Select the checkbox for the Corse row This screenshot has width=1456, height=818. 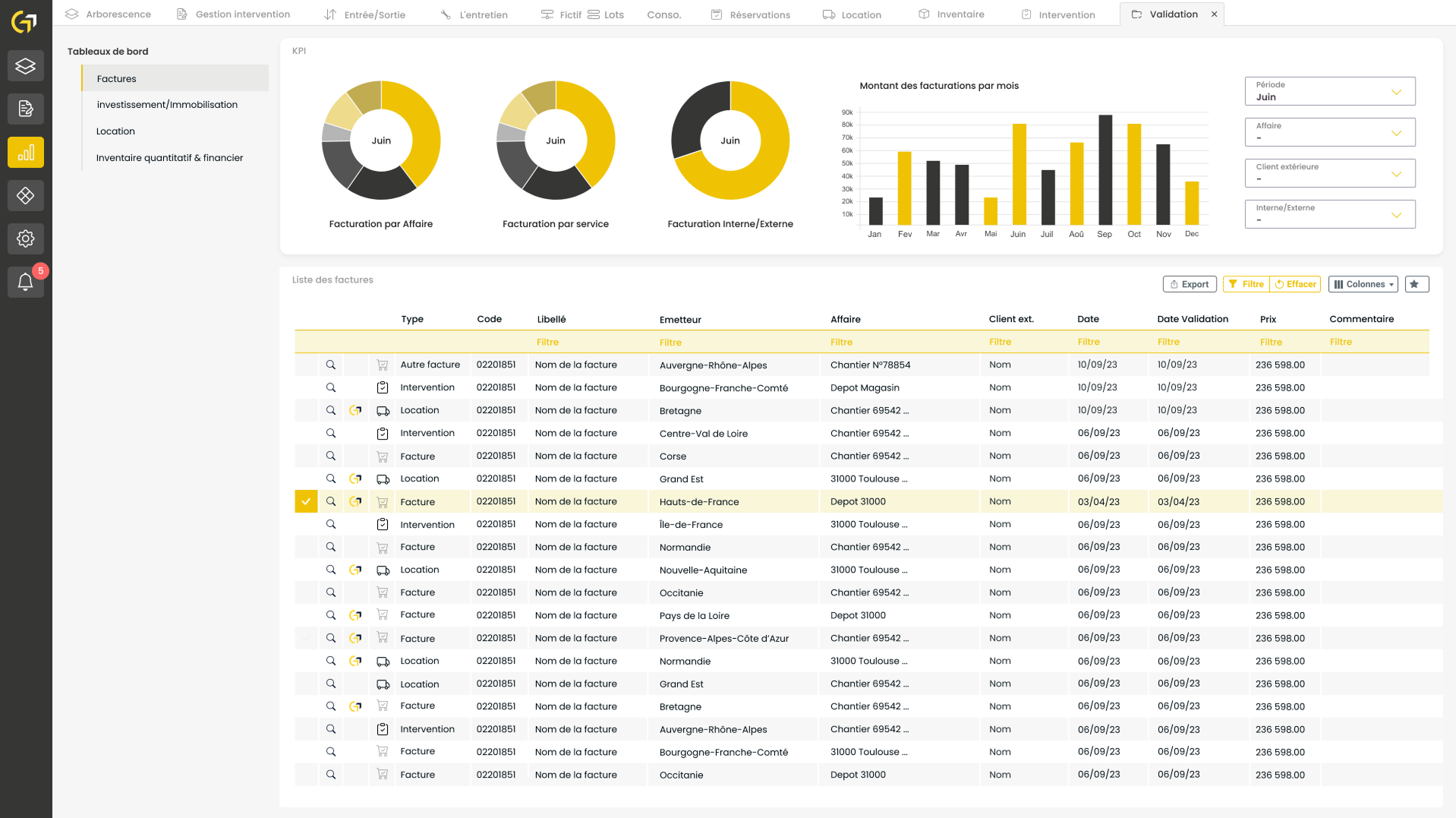click(x=306, y=456)
